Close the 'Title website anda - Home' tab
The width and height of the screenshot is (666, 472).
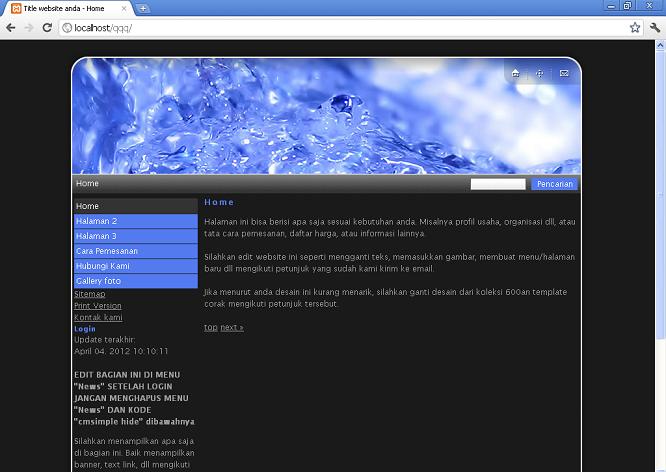pyautogui.click(x=124, y=8)
